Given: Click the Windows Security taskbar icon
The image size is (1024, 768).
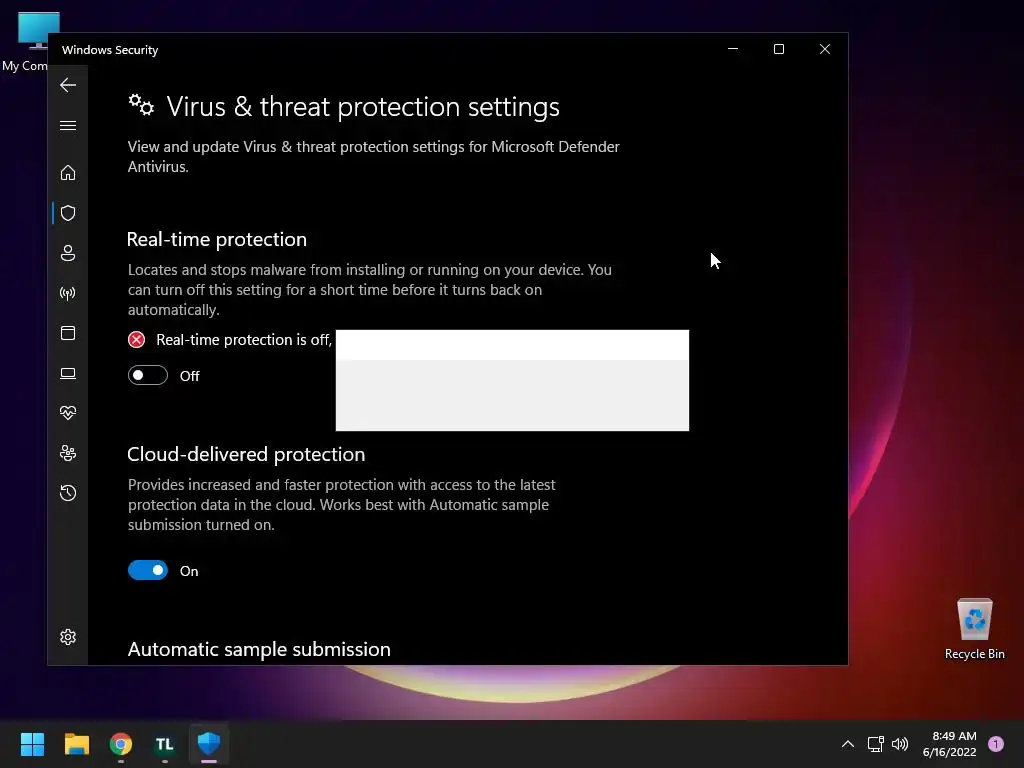Looking at the screenshot, I should click(209, 743).
